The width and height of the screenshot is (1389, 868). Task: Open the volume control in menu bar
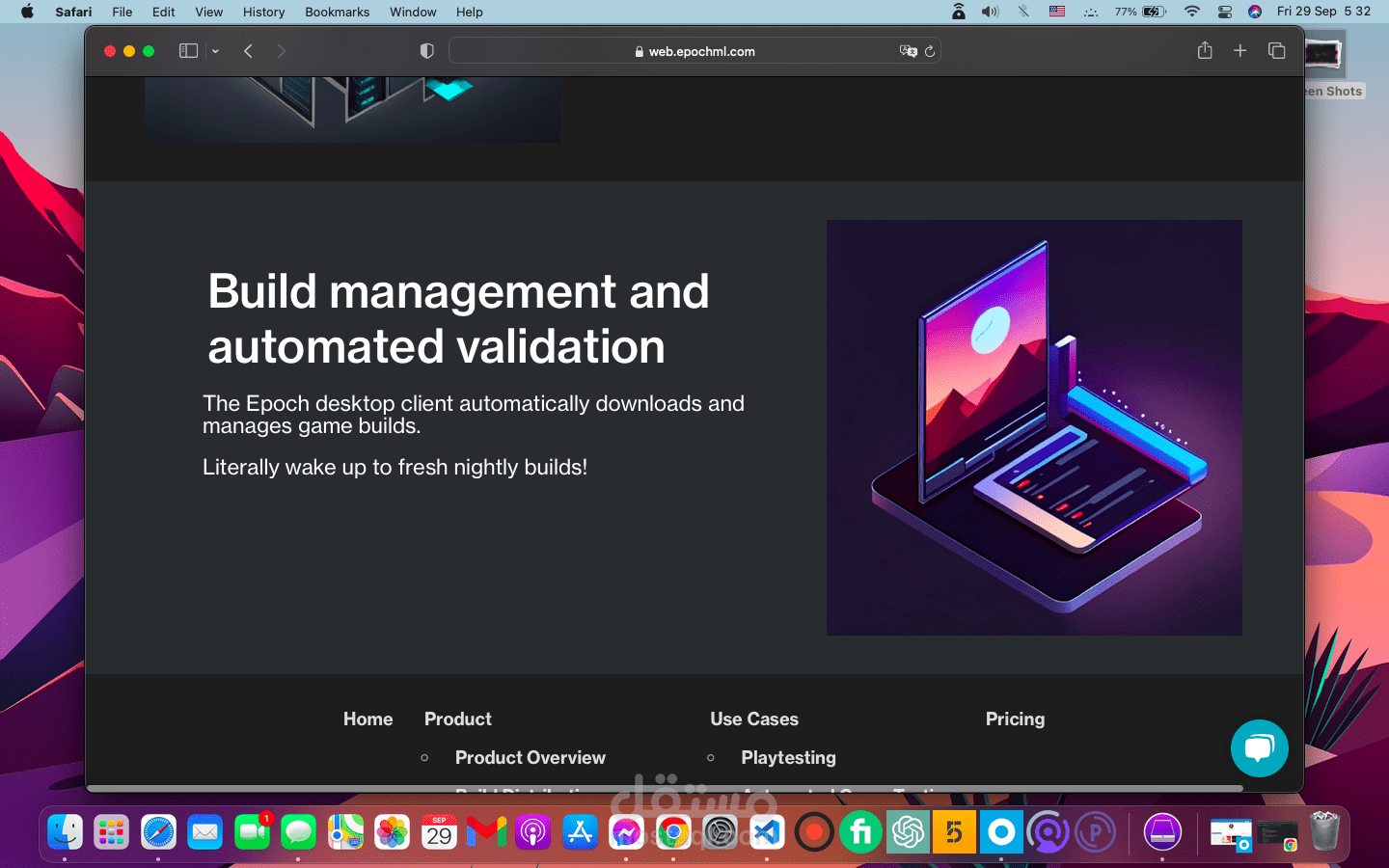991,12
